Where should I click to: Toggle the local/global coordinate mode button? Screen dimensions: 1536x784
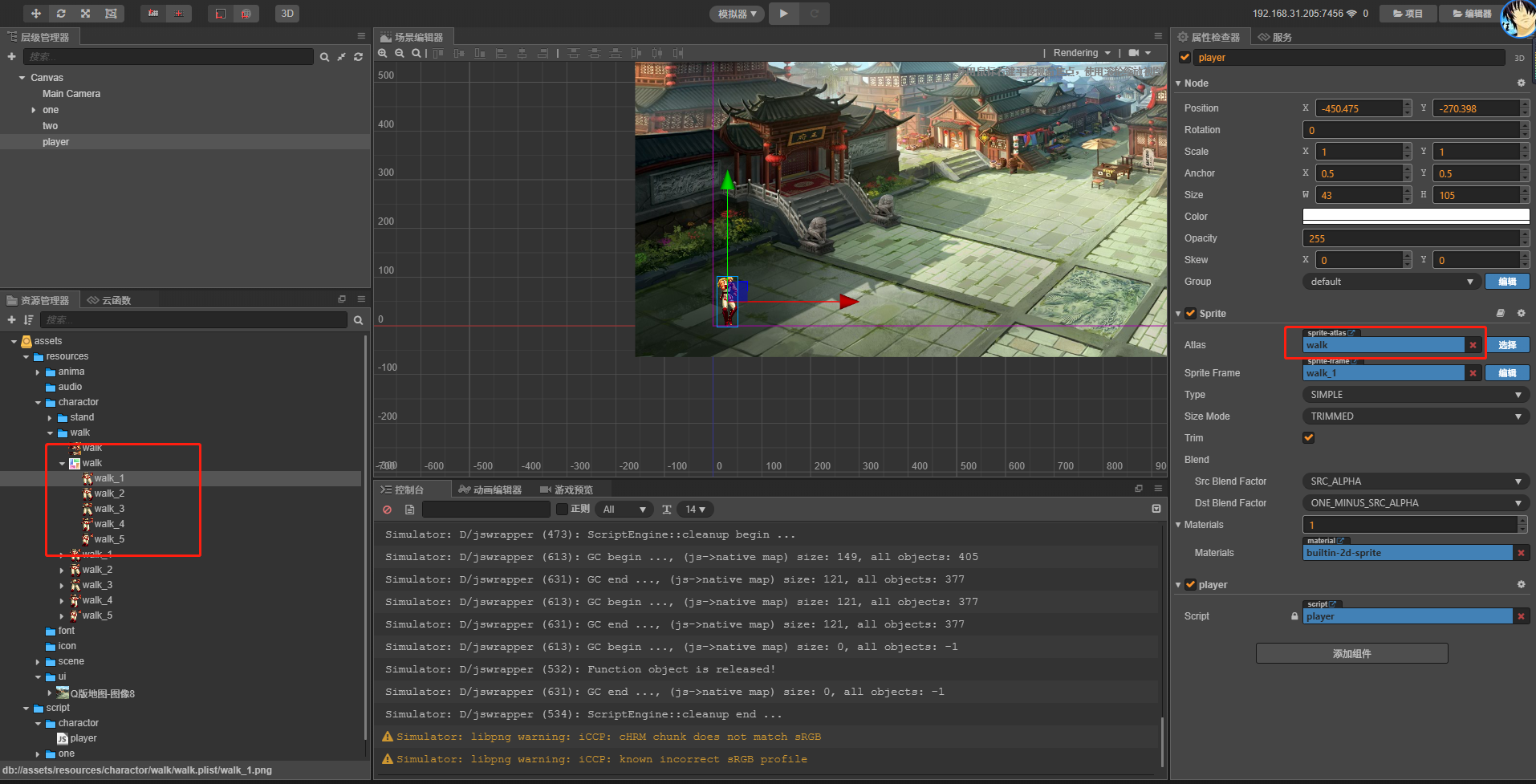pyautogui.click(x=178, y=14)
